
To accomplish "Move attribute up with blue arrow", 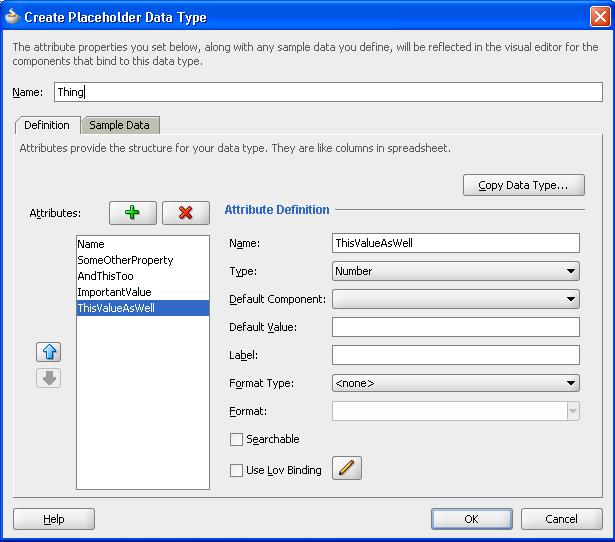I will tap(49, 352).
